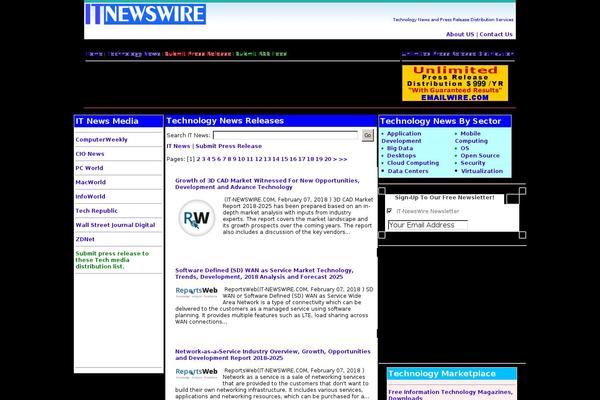The width and height of the screenshot is (600, 400).
Task: Open the Tech Republic media link
Action: tap(96, 211)
